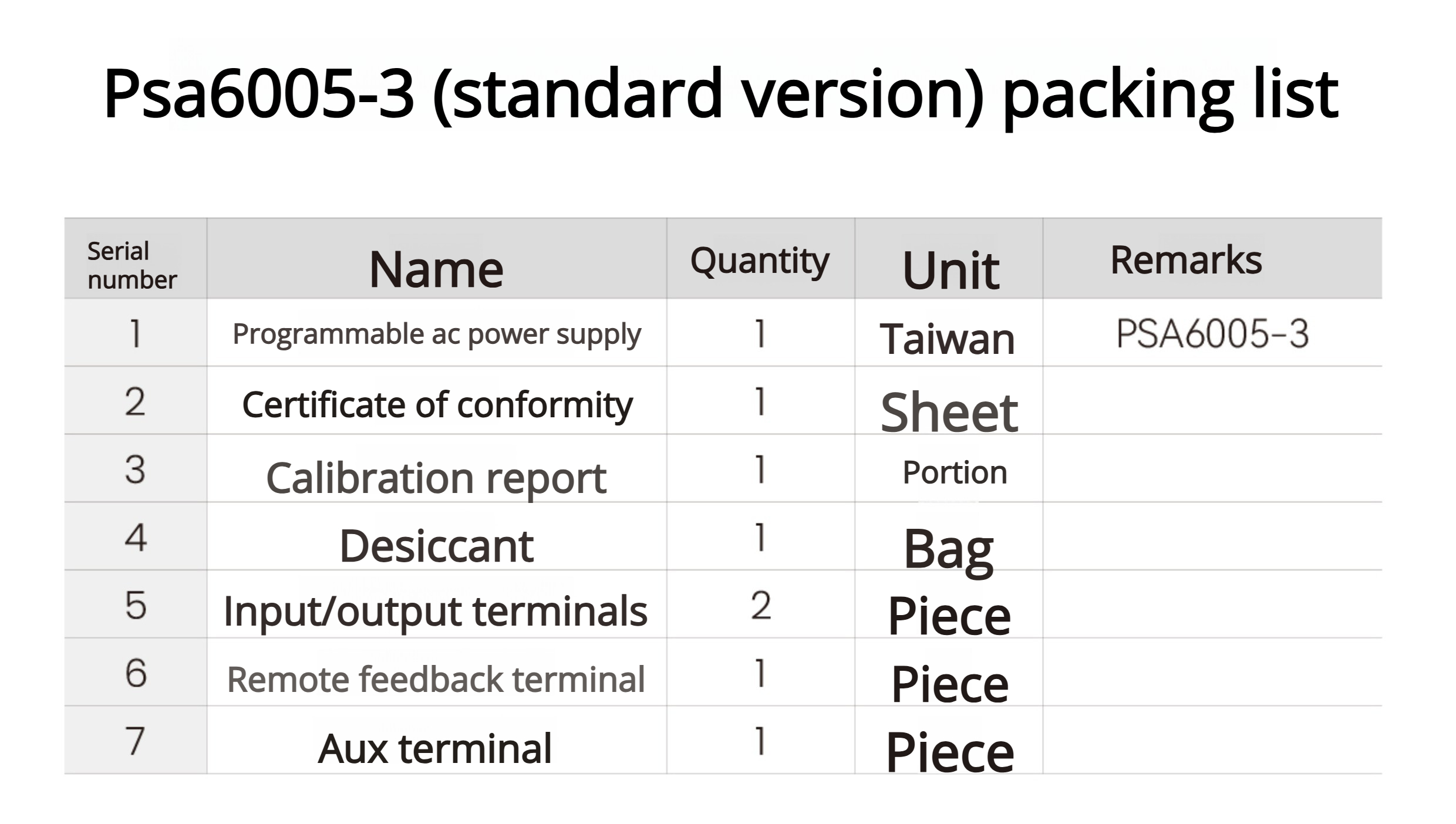This screenshot has width=1456, height=824.
Task: Select the Bag unit cell
Action: coord(949,549)
